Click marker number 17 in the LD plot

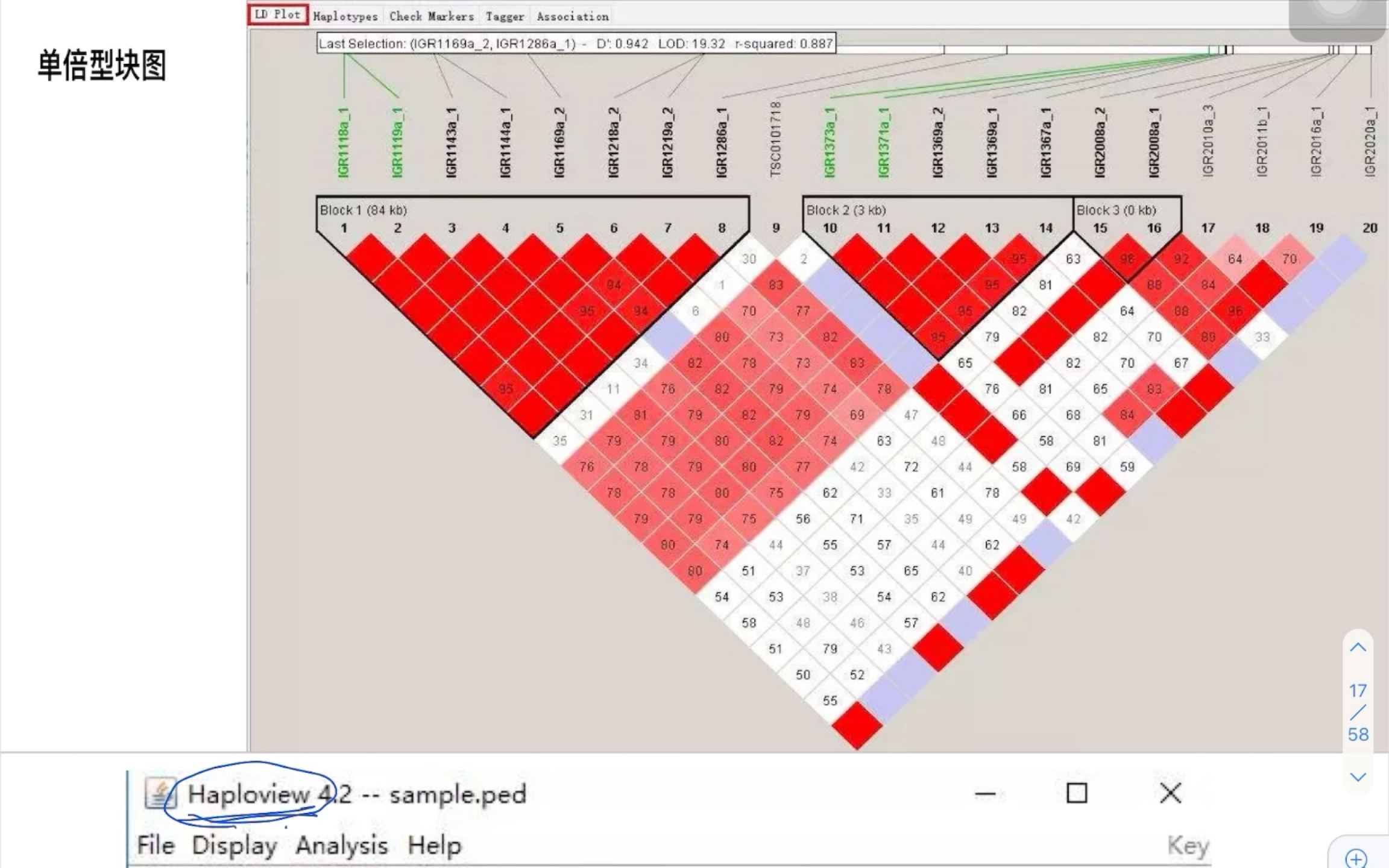point(1208,228)
